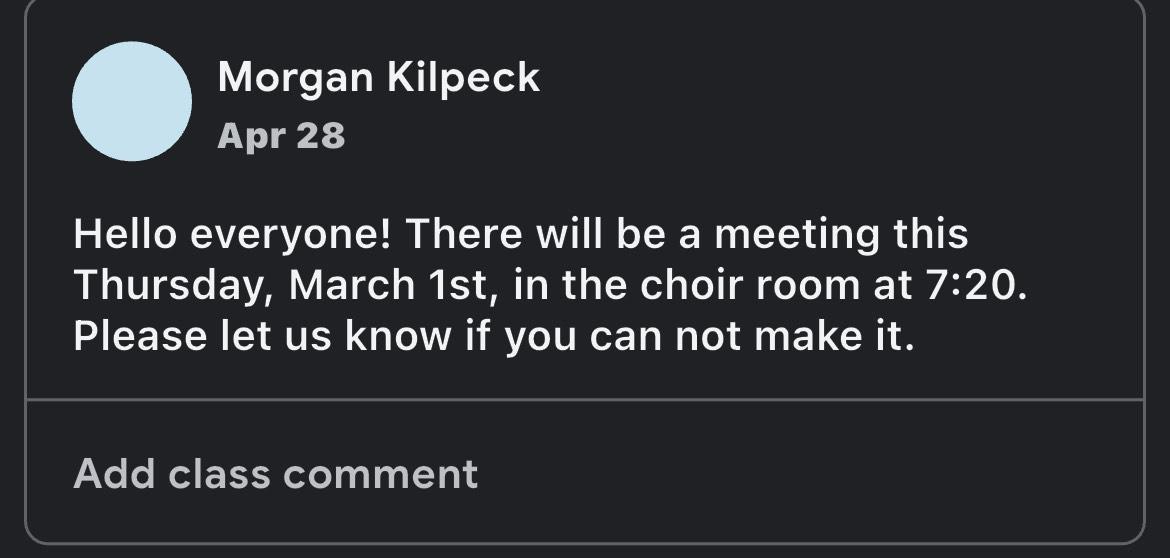This screenshot has width=1170, height=558.
Task: Open the Morgan Kilpeck author name
Action: (378, 77)
